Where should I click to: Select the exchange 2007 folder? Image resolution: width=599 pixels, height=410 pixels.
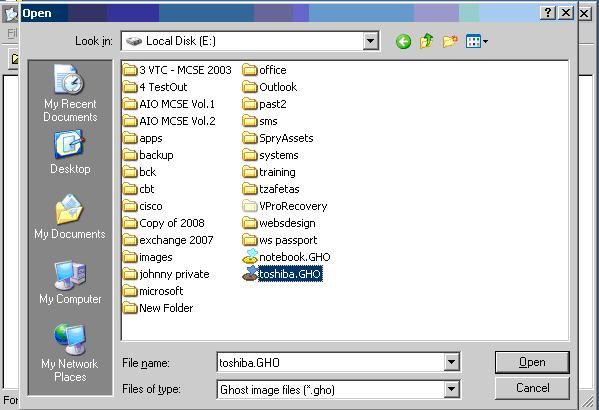point(168,240)
